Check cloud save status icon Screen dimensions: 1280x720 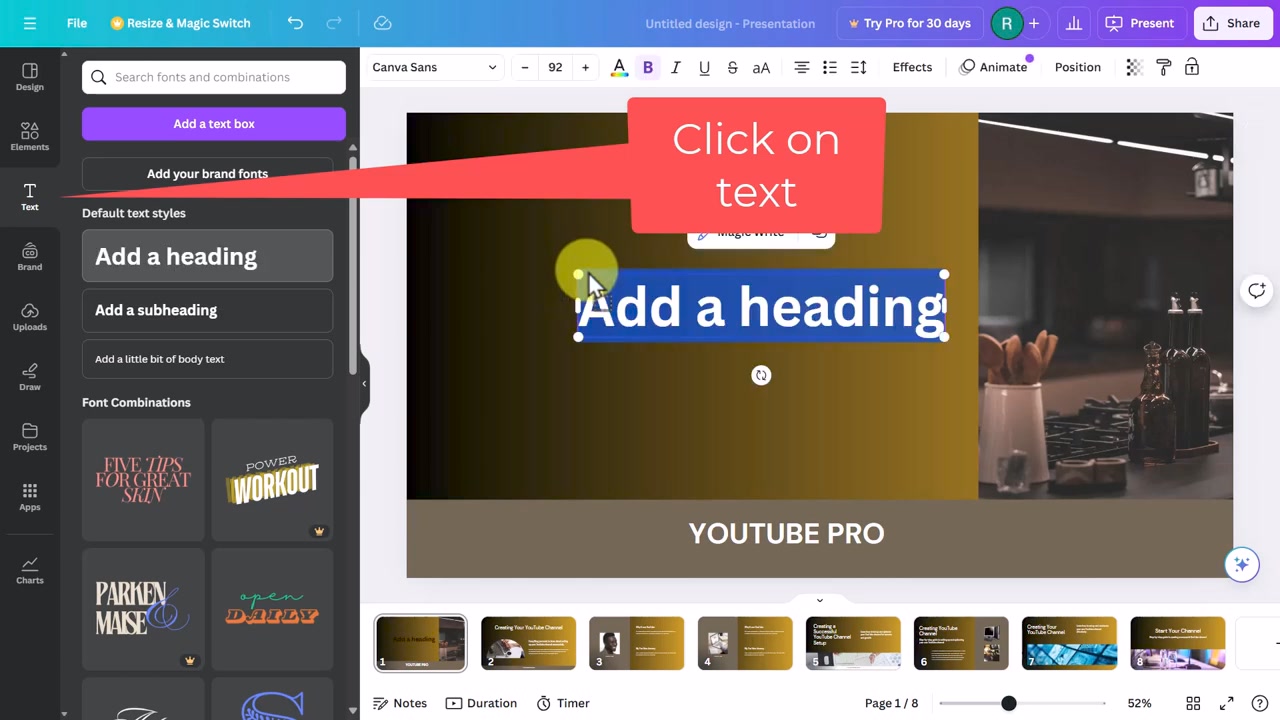382,23
